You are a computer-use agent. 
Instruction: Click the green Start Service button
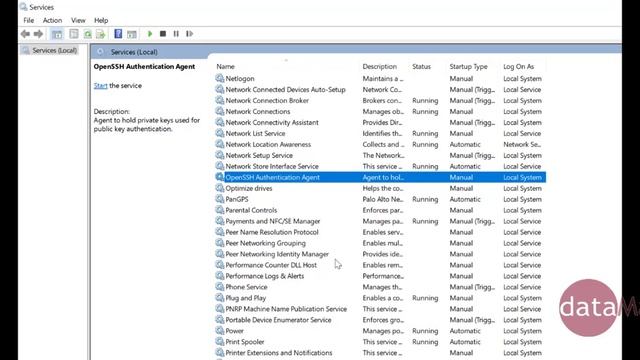[x=150, y=34]
